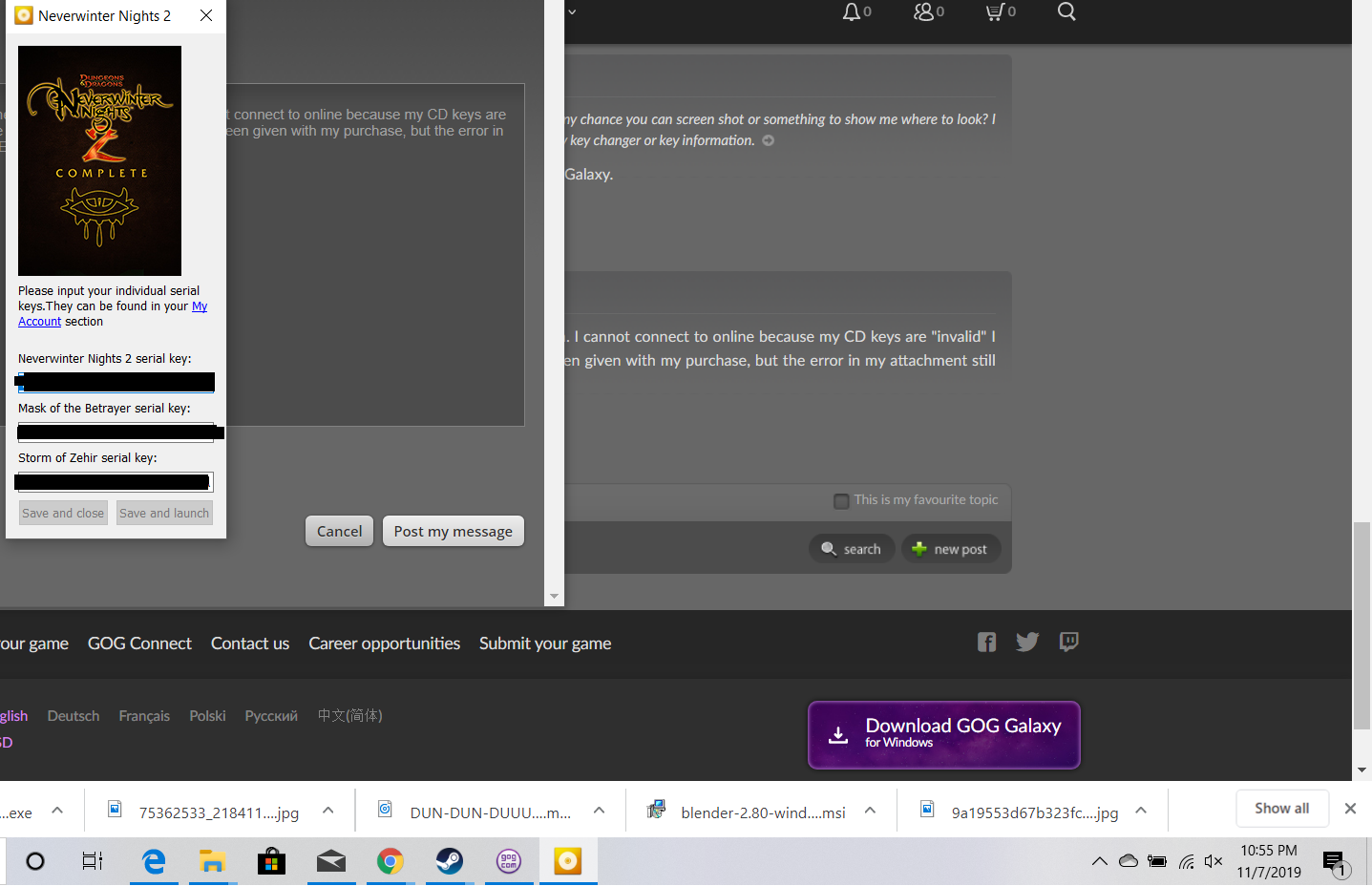
Task: Switch to GOG Galaxy on taskbar
Action: click(x=509, y=862)
